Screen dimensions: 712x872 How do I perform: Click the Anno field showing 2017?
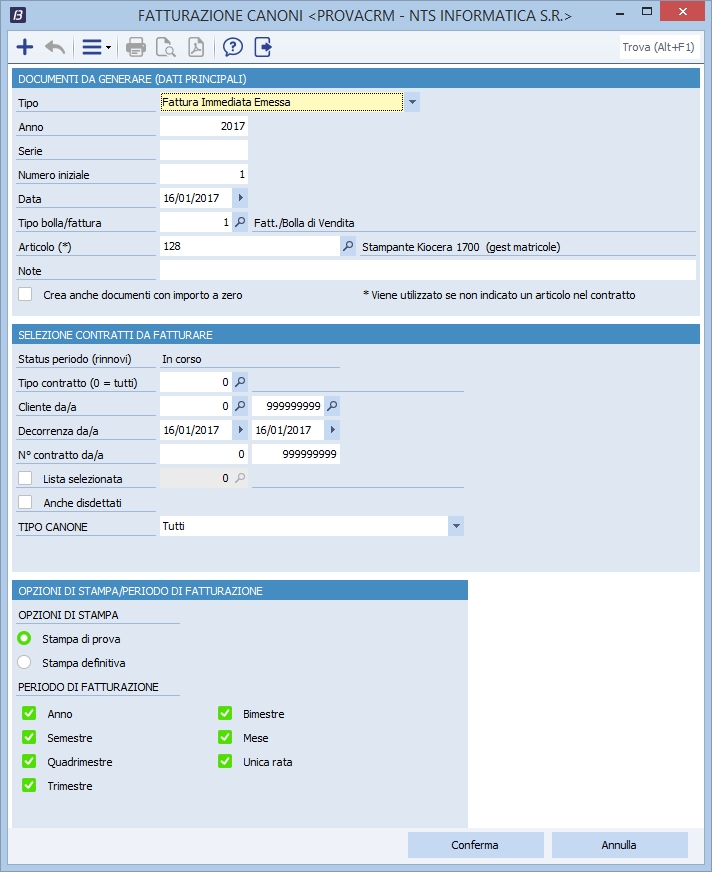[x=204, y=126]
